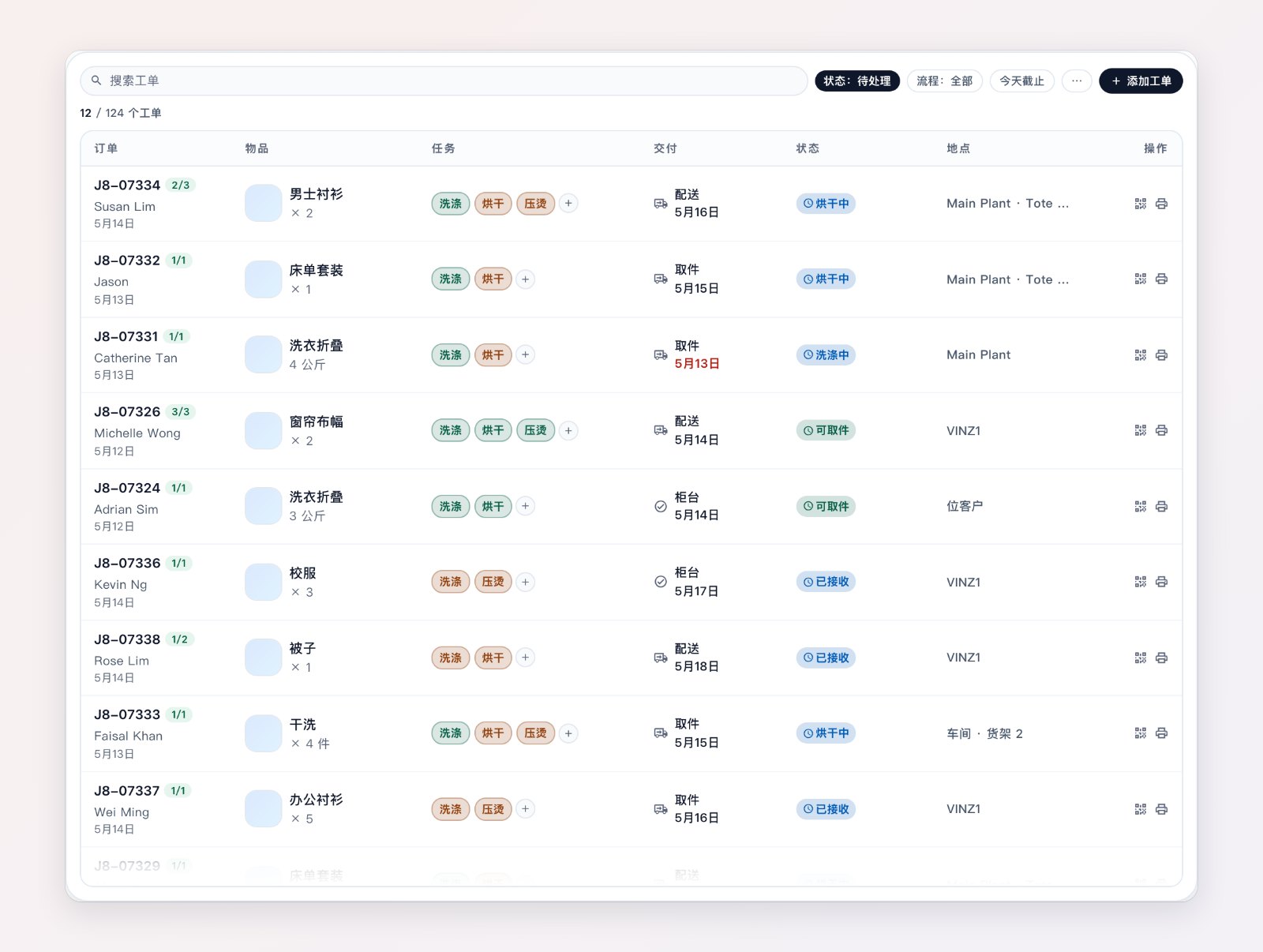Screen dimensions: 1263x952
Task: Open the 烘干中 status of order J8-07334
Action: tap(826, 204)
